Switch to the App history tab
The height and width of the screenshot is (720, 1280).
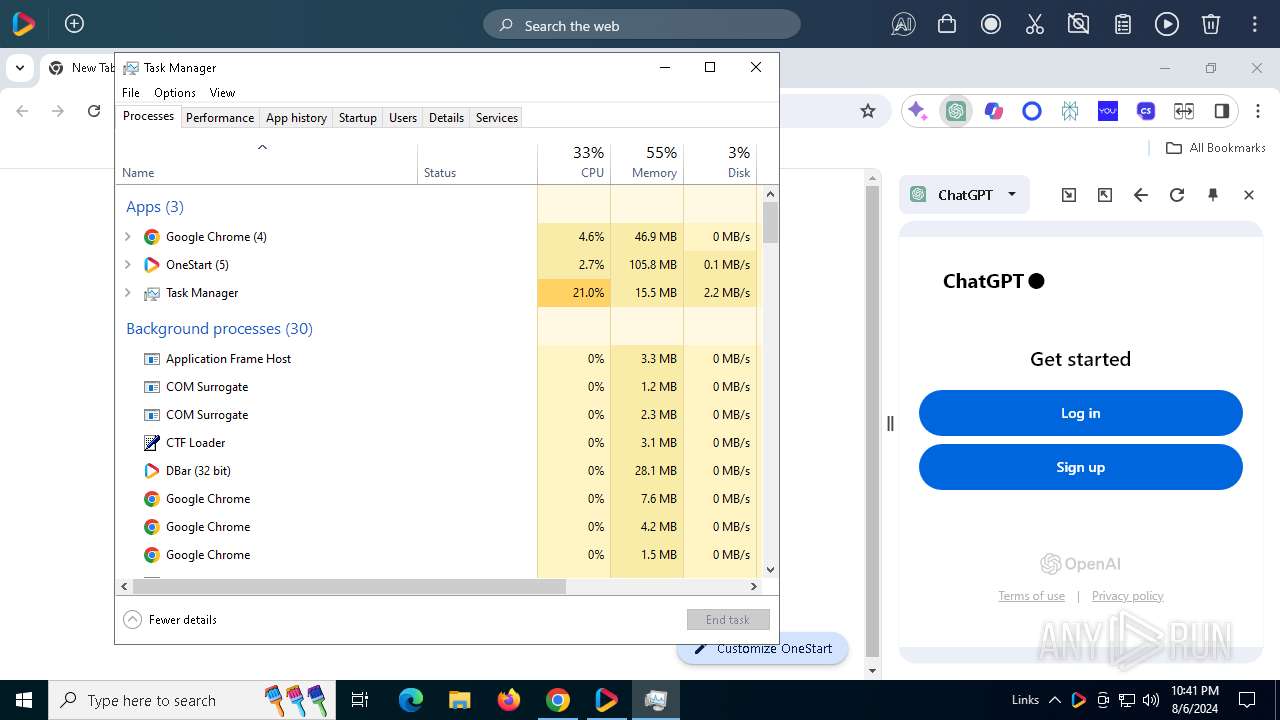296,117
